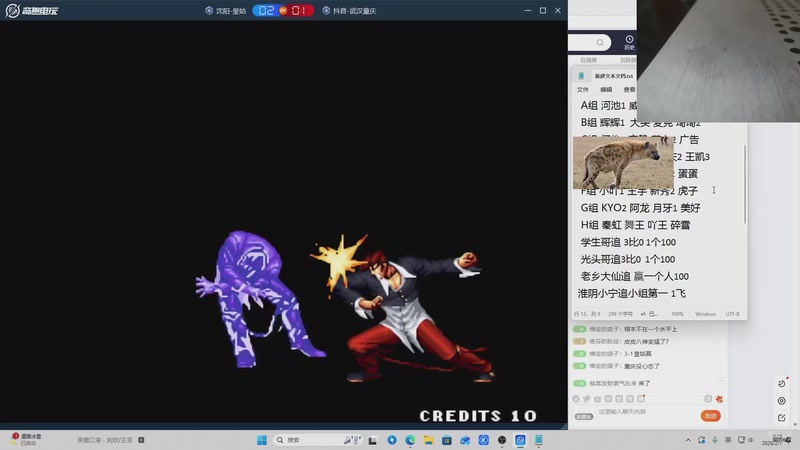Open the Windows Start menu
This screenshot has height=450, width=800.
[262, 440]
